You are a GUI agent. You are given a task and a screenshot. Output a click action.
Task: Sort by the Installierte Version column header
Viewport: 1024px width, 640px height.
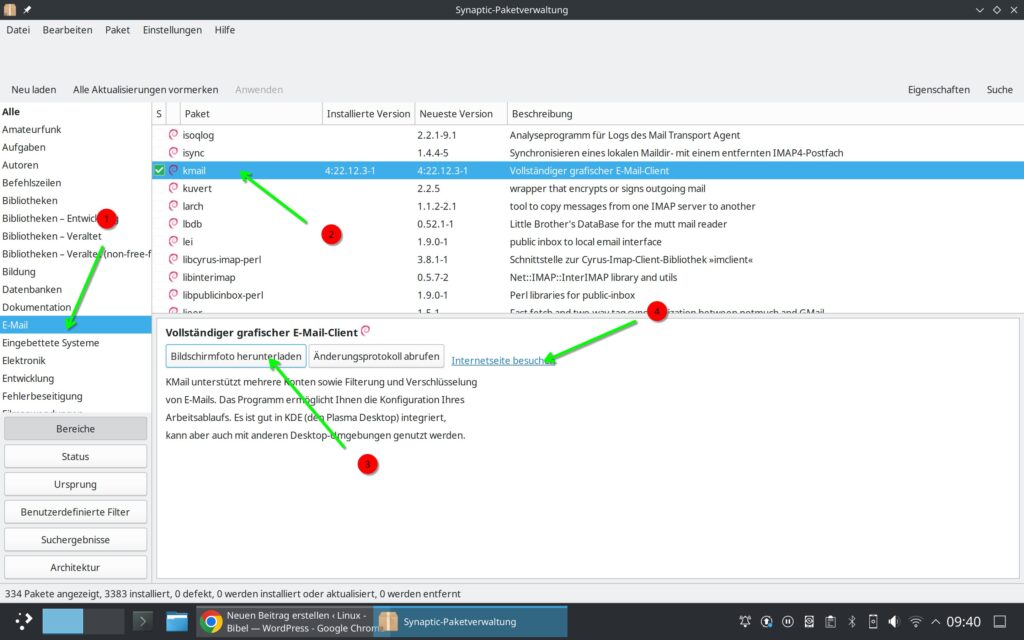368,114
